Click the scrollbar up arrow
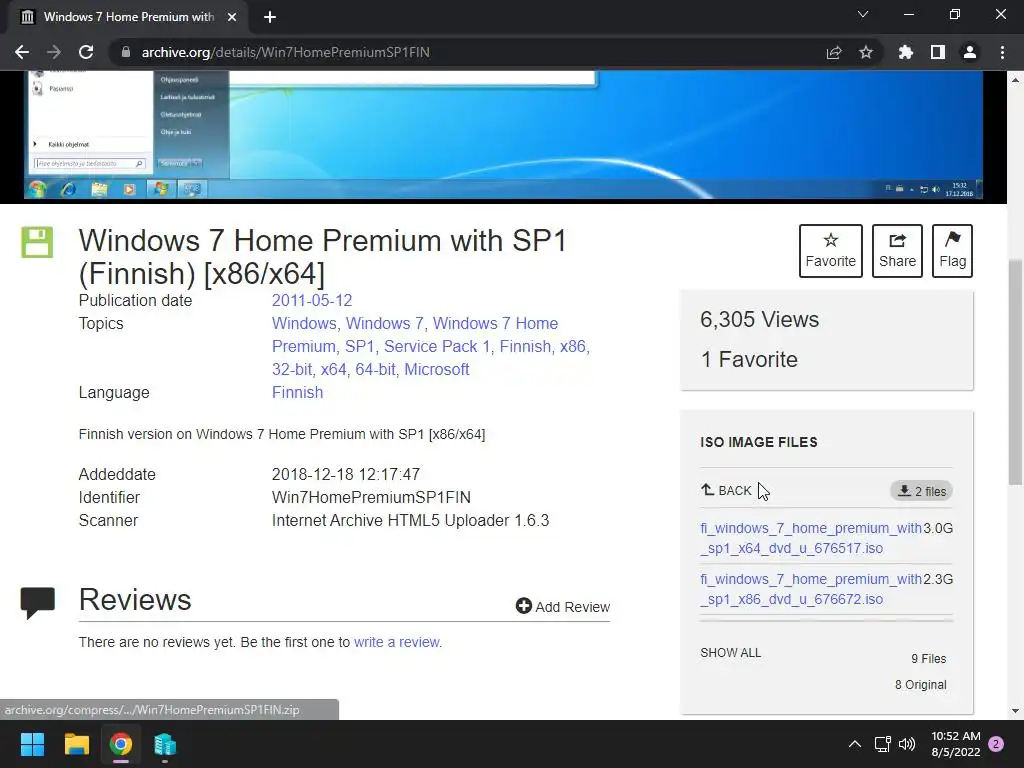The height and width of the screenshot is (768, 1024). point(1015,80)
